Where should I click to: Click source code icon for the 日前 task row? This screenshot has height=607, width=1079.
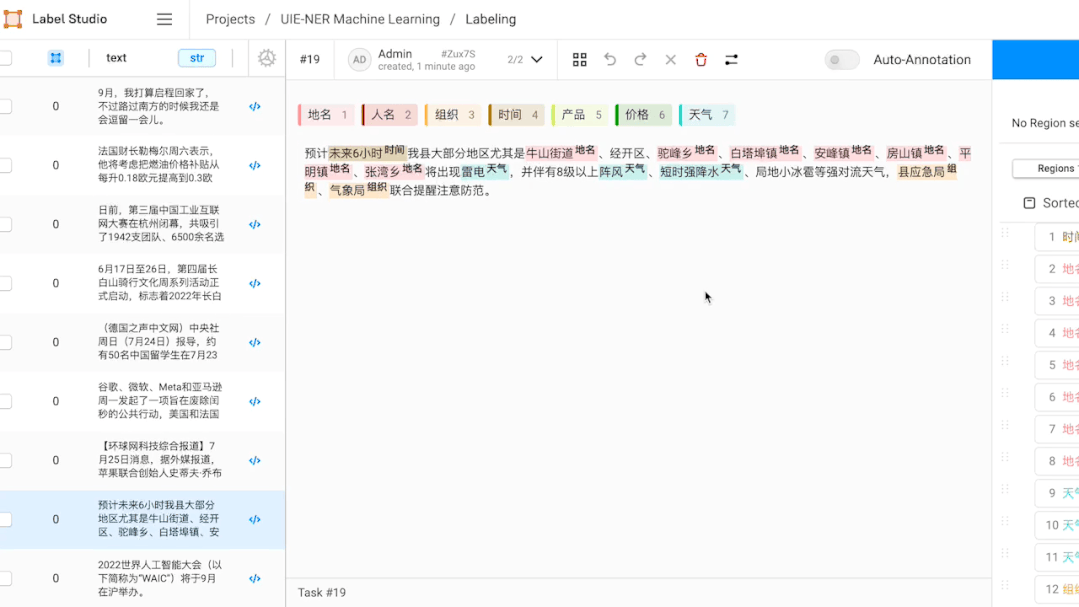point(255,224)
